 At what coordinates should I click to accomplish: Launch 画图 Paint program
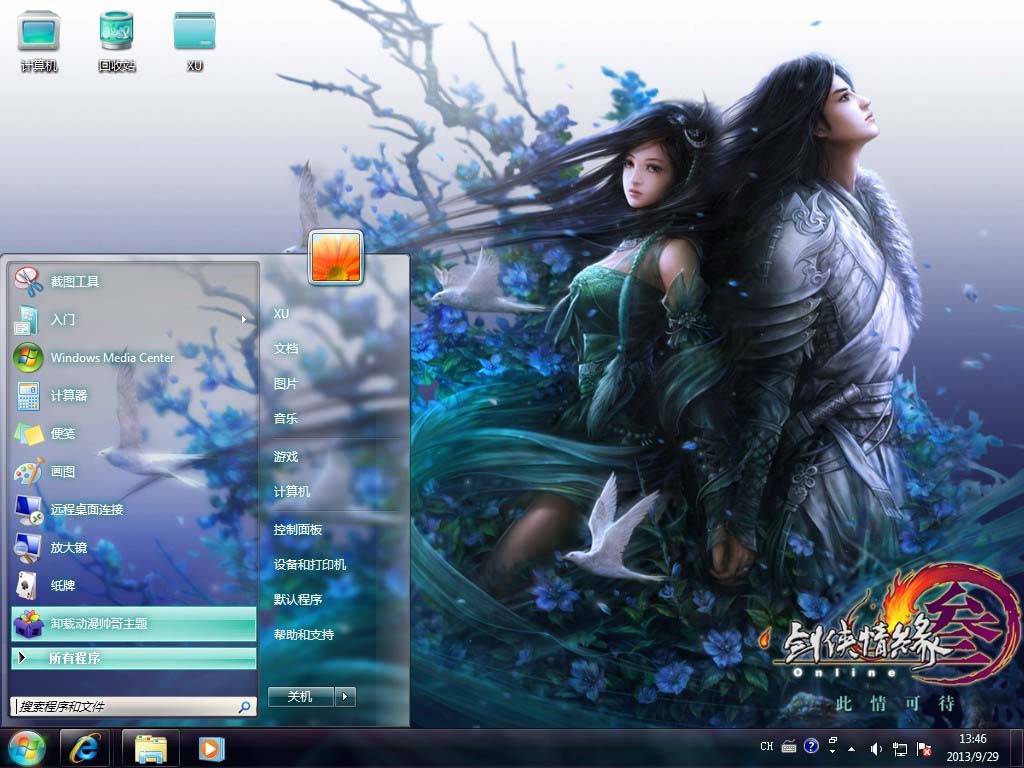pos(62,472)
